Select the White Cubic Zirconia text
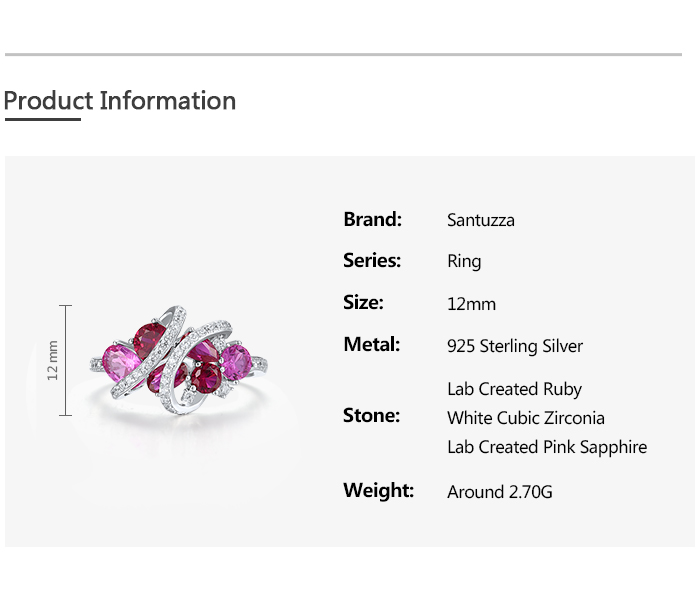The image size is (700, 607). (526, 418)
